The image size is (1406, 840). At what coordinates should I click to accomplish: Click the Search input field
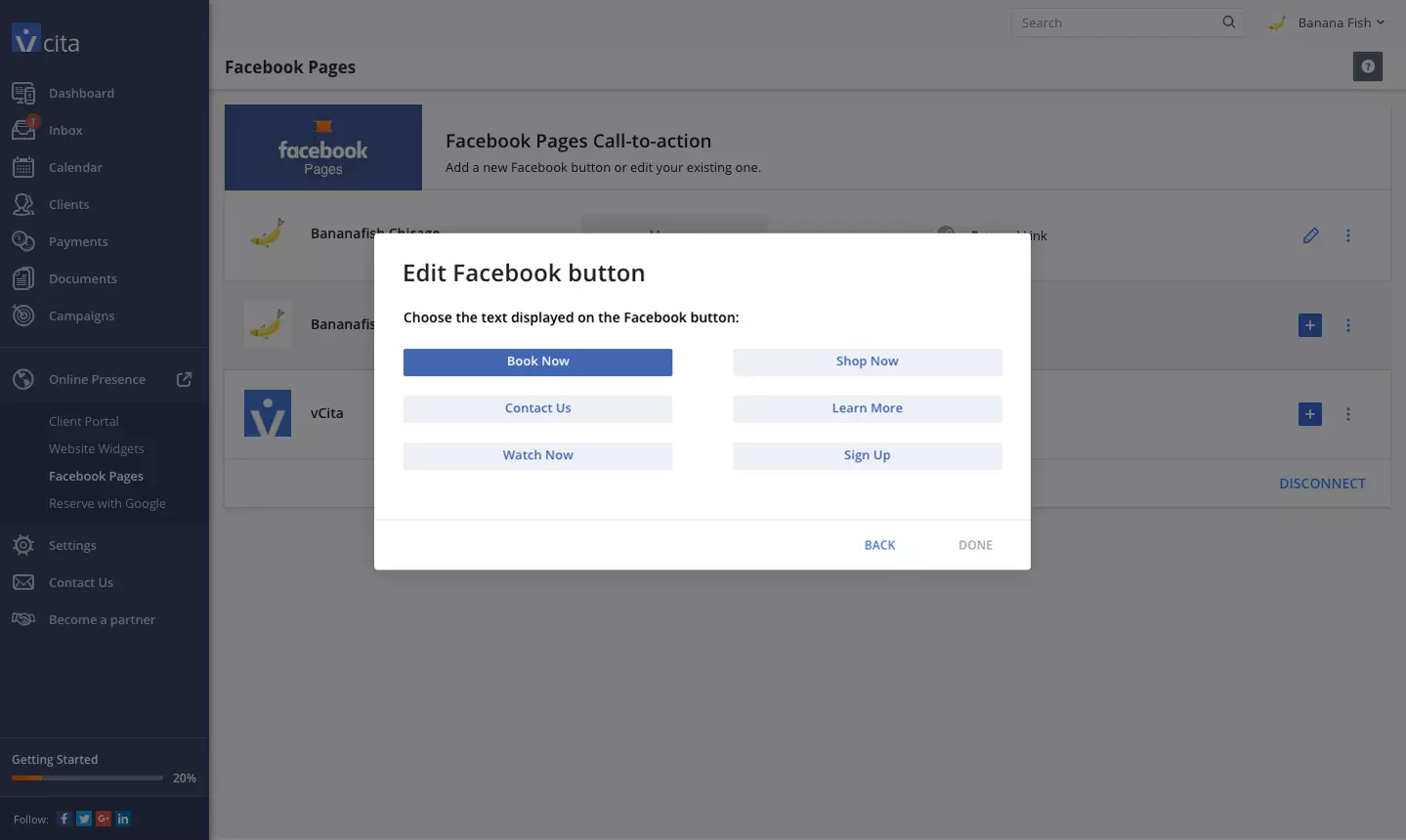1128,22
